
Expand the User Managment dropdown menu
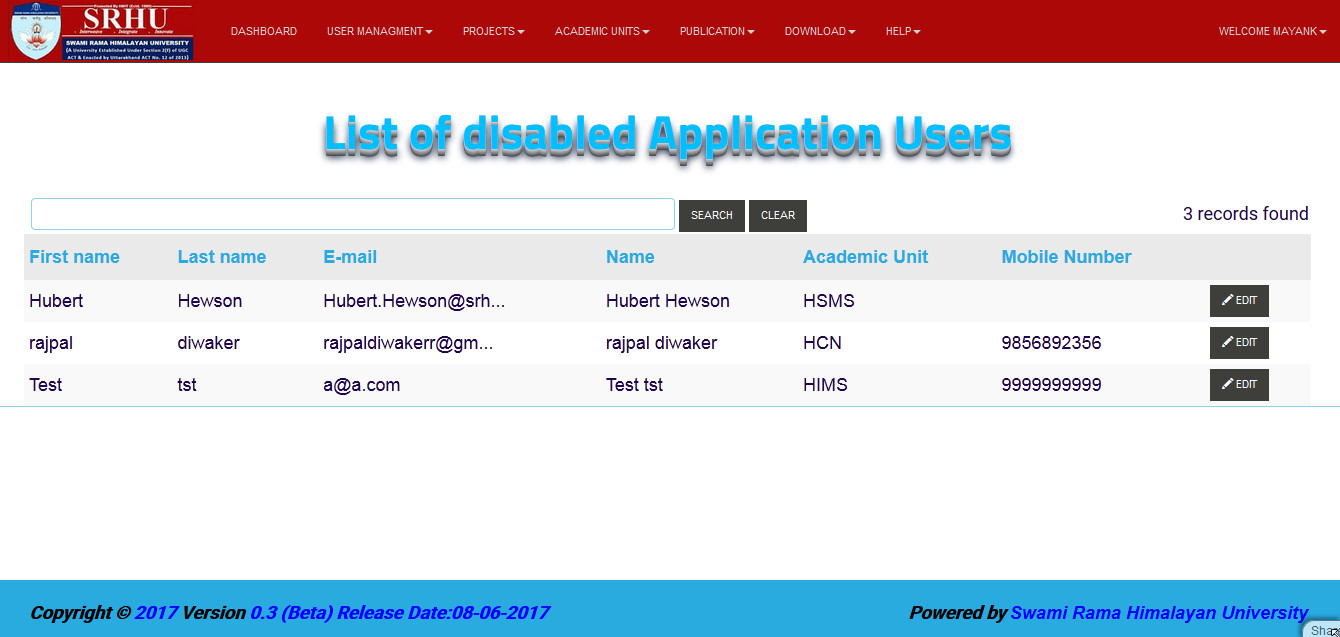[x=379, y=31]
